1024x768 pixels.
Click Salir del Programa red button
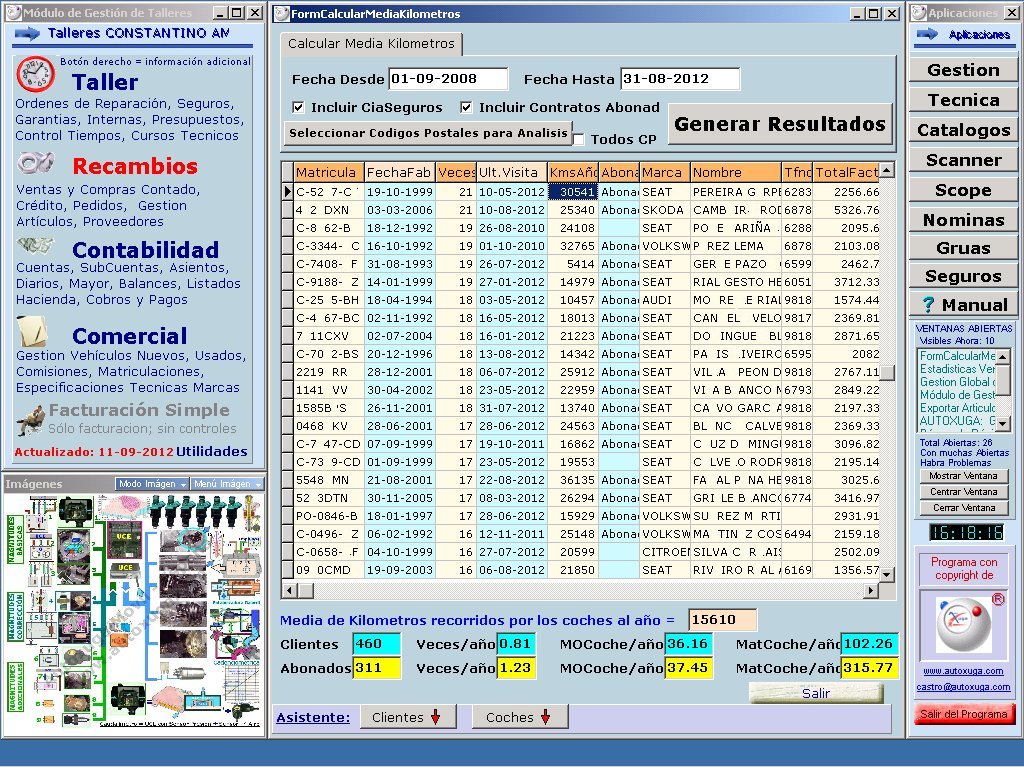pyautogui.click(x=964, y=714)
